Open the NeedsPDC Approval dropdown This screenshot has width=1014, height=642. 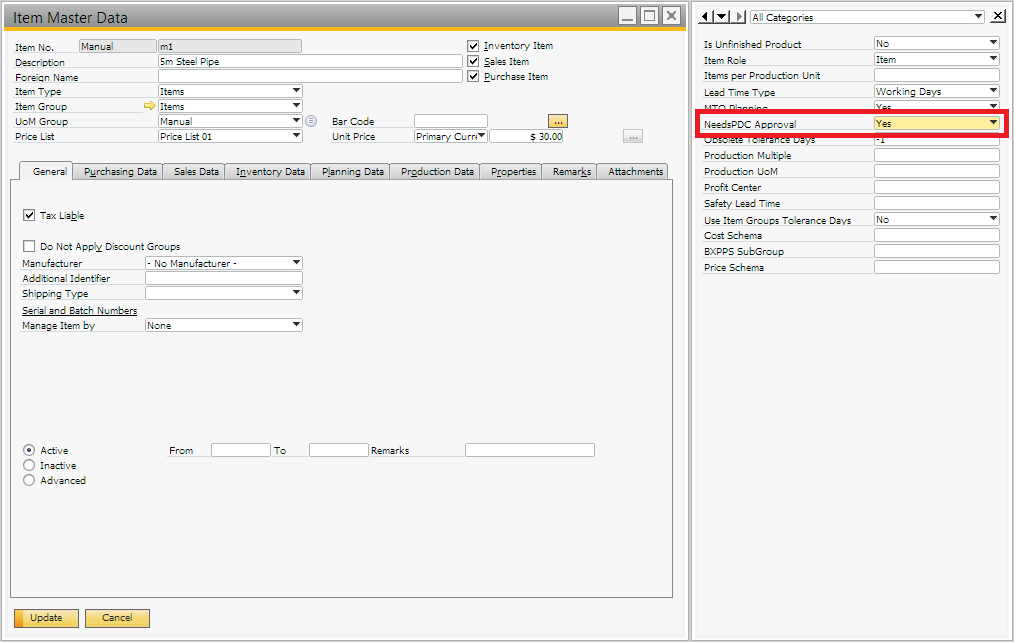(x=993, y=123)
